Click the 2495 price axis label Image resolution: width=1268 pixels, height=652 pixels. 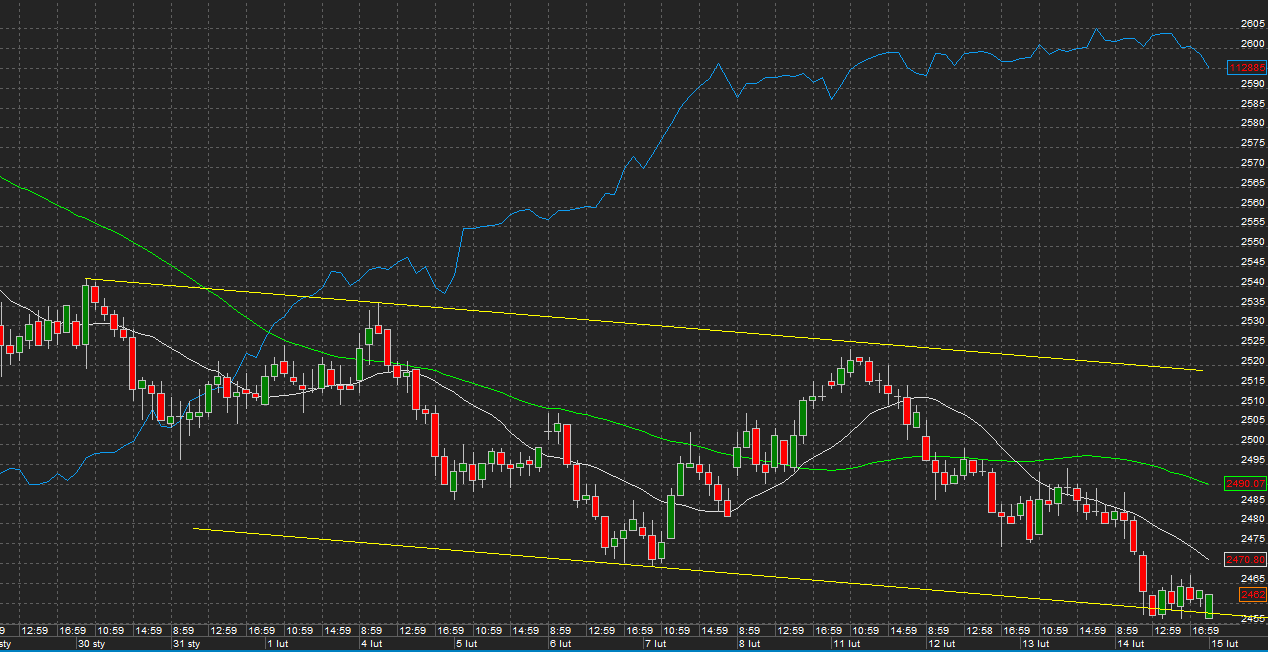click(1252, 460)
